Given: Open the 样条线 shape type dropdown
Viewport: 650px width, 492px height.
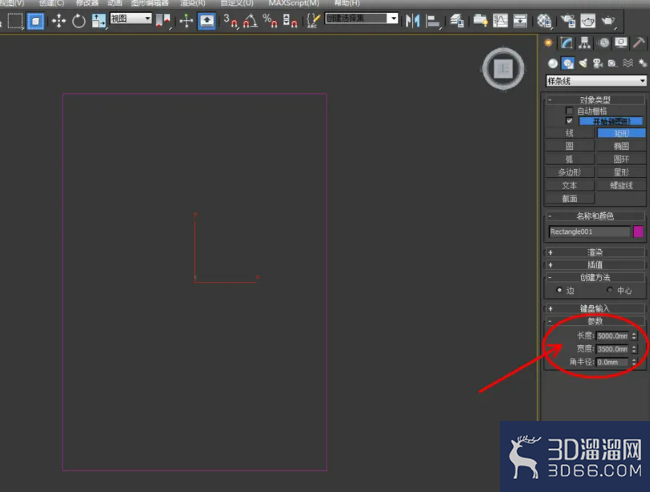Looking at the screenshot, I should pyautogui.click(x=596, y=81).
